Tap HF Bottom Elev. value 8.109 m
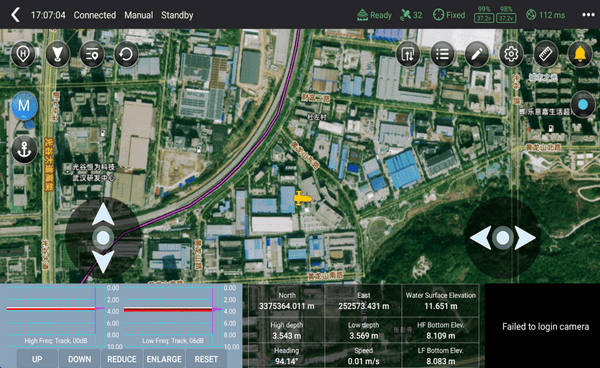Viewport: 600px width, 368px height. [x=441, y=336]
